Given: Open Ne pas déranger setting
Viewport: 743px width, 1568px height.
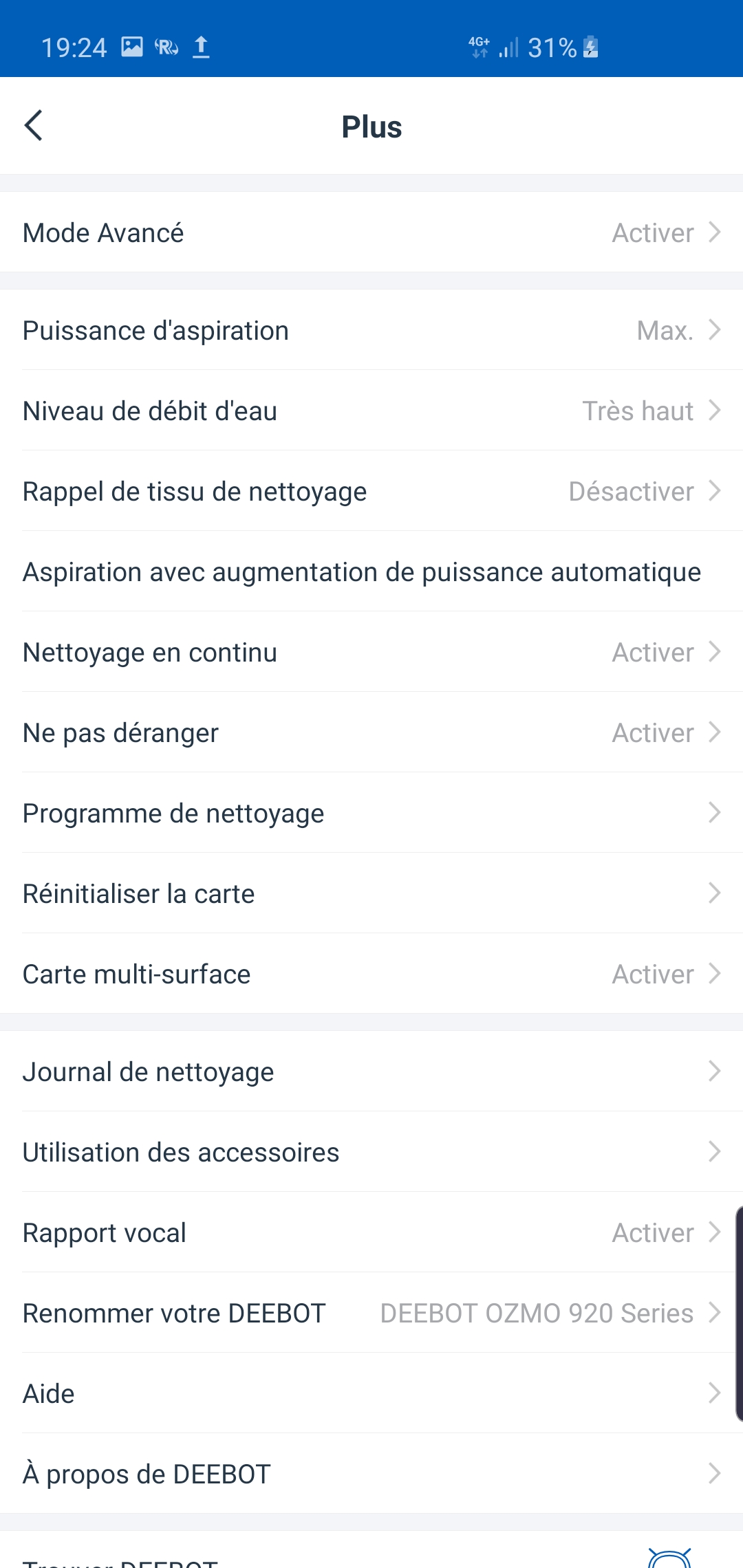Looking at the screenshot, I should click(x=371, y=732).
